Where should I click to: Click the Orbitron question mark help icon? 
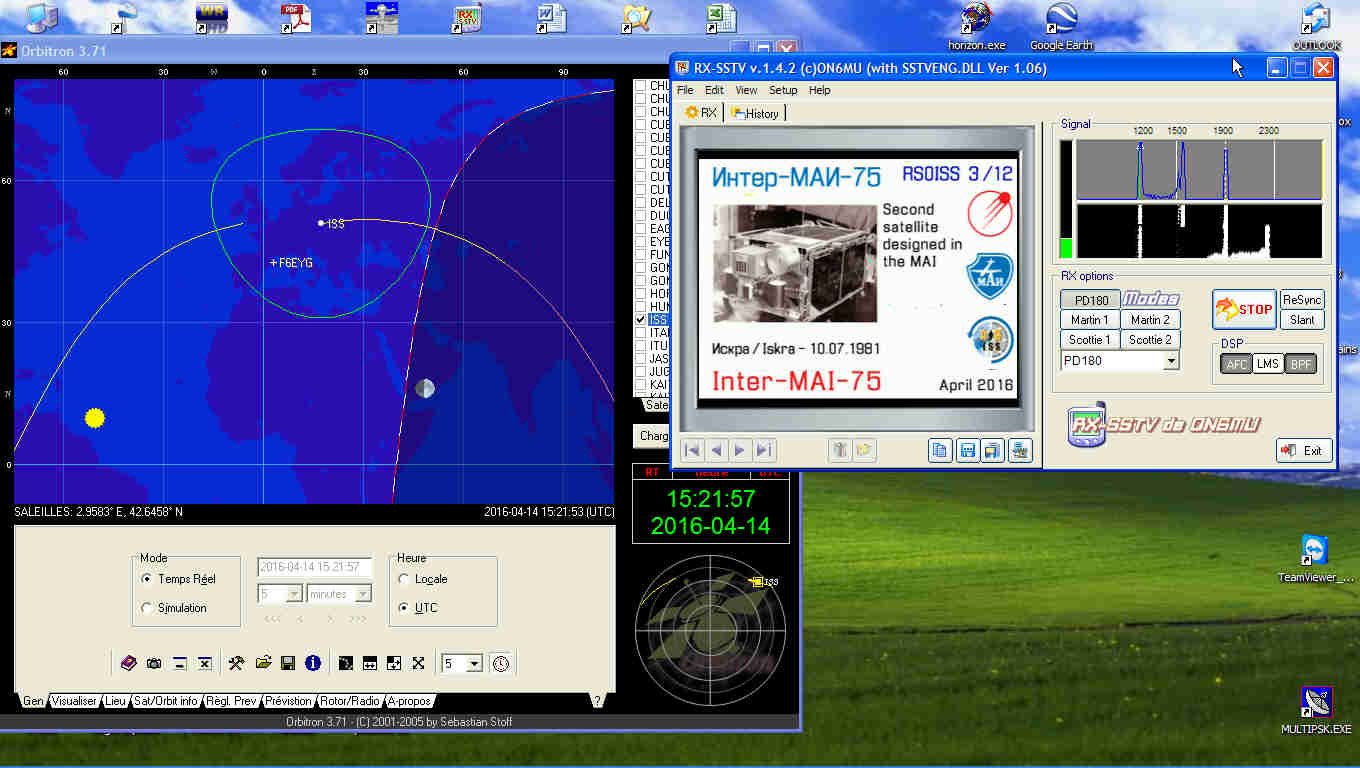point(597,701)
